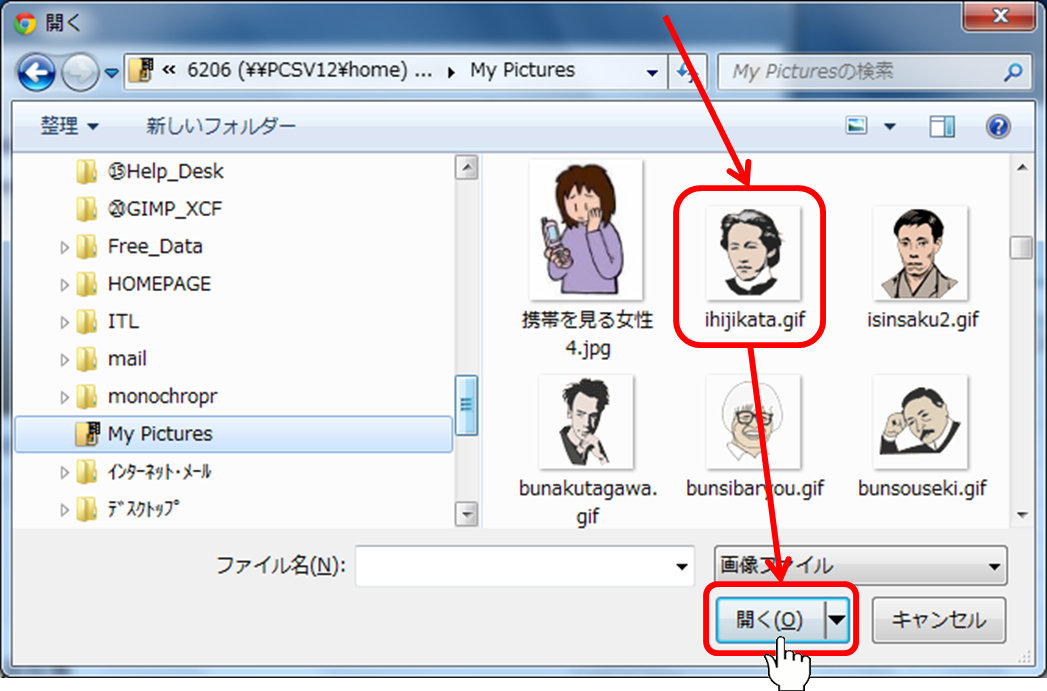Select the ihijikata.gif thumbnail

752,254
